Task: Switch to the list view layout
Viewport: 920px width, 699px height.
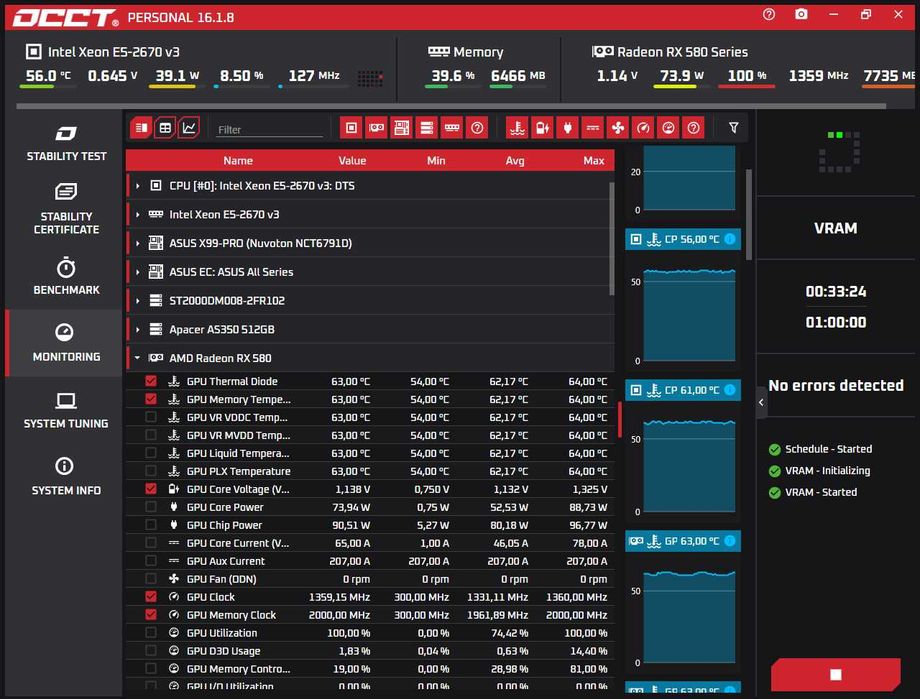Action: coord(141,128)
